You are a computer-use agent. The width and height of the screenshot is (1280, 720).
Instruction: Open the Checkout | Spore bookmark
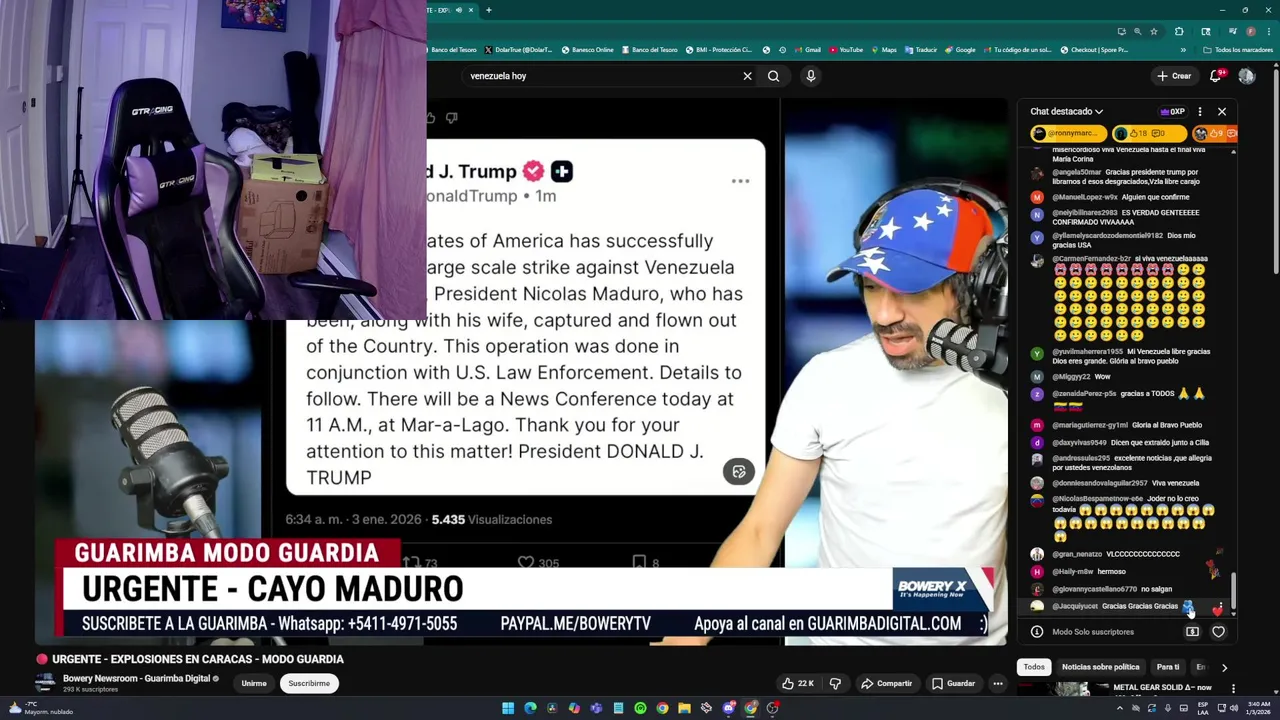click(x=1094, y=50)
